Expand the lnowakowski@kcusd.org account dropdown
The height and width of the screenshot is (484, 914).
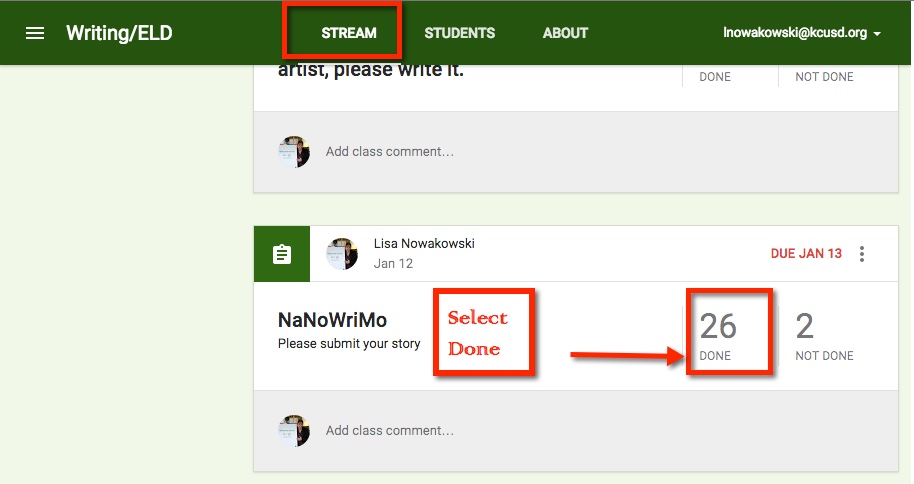click(802, 33)
